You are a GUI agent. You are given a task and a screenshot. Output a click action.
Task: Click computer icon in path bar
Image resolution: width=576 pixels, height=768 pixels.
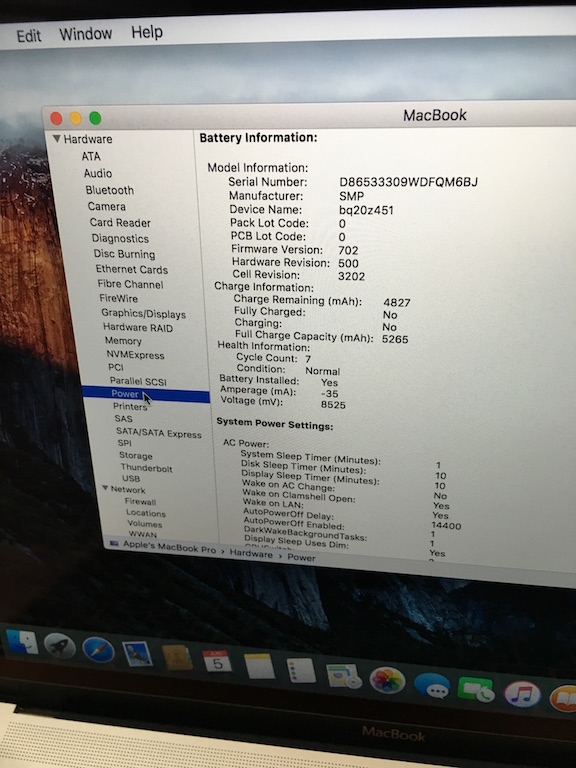(x=114, y=543)
